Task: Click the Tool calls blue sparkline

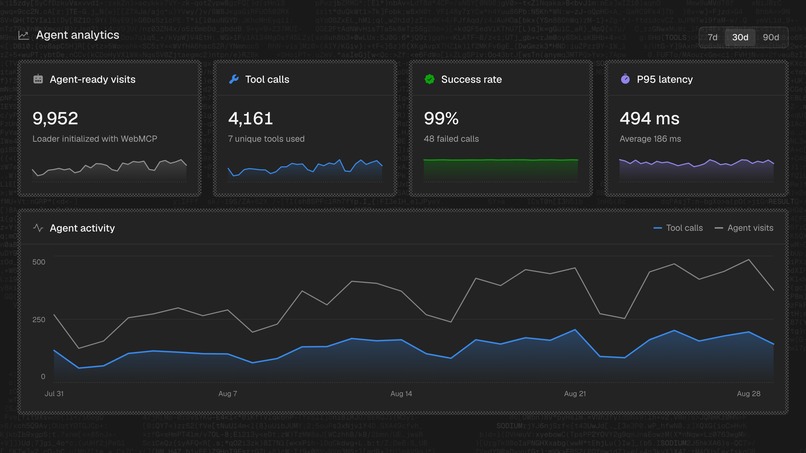Action: [x=305, y=170]
